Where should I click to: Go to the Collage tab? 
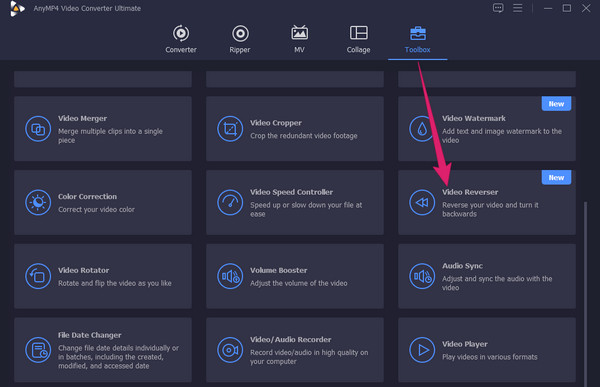[359, 39]
